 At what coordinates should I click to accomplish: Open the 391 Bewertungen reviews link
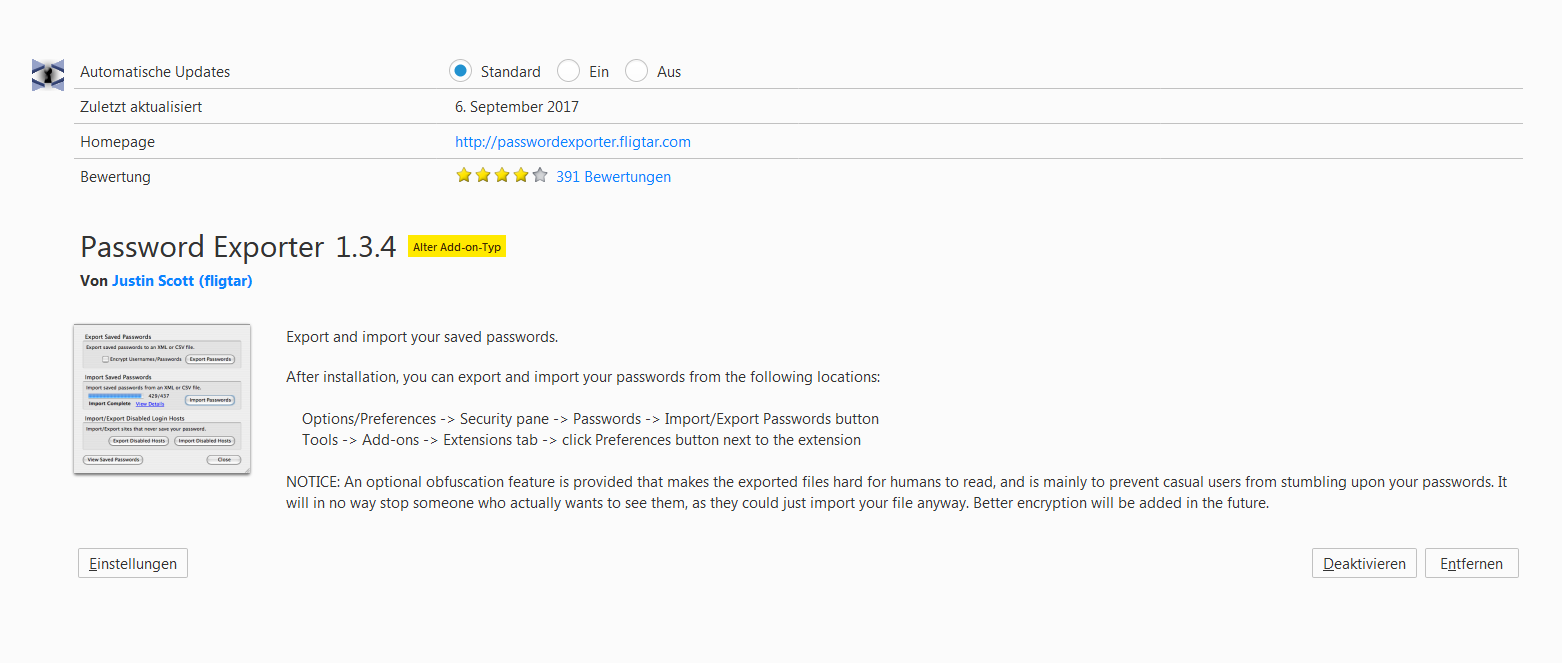click(x=613, y=177)
